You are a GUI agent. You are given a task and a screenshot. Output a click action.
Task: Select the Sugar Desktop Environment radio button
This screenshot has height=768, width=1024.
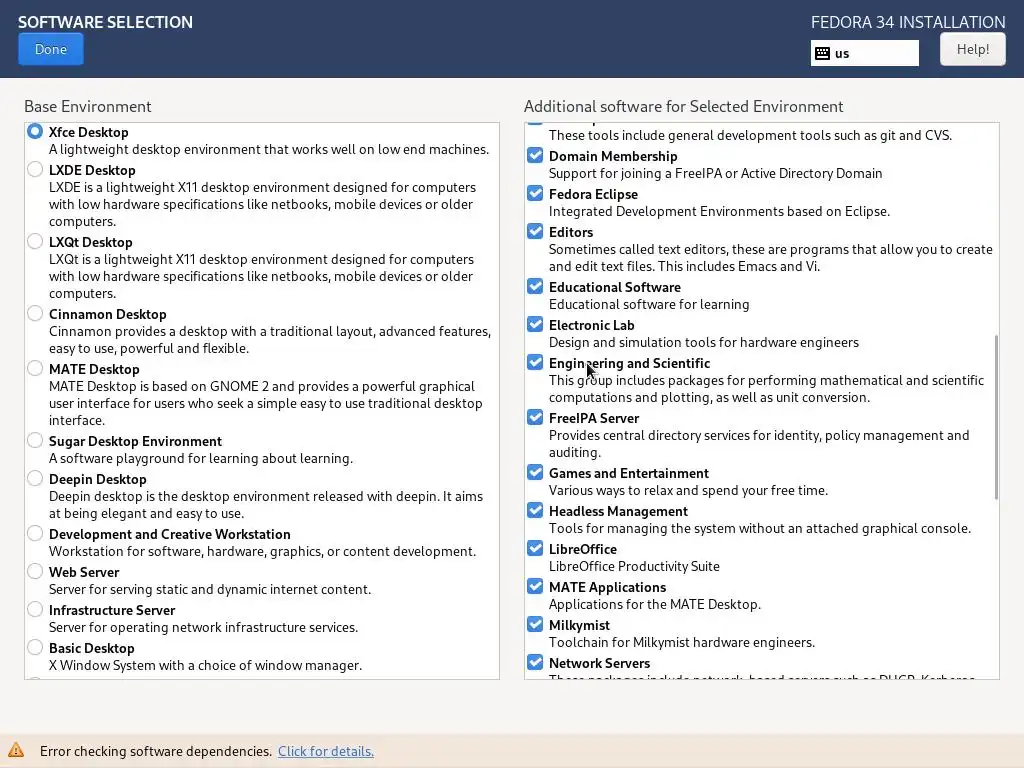(x=35, y=440)
